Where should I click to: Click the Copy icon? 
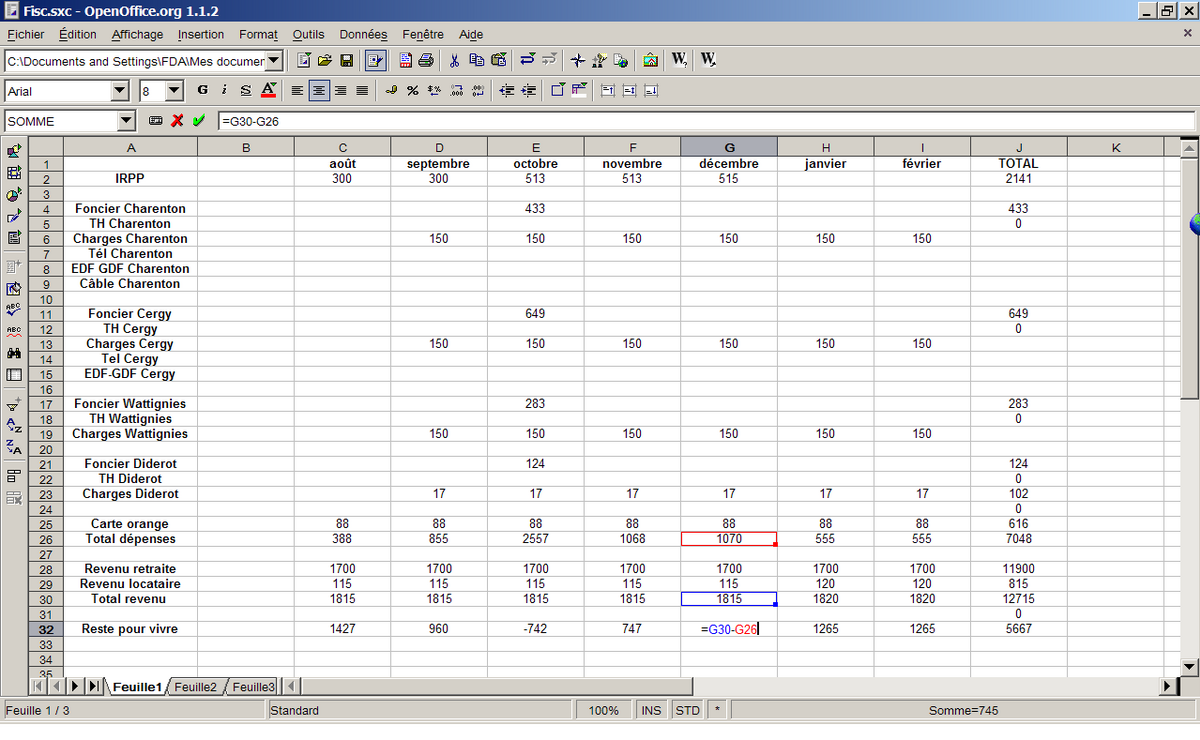(477, 60)
